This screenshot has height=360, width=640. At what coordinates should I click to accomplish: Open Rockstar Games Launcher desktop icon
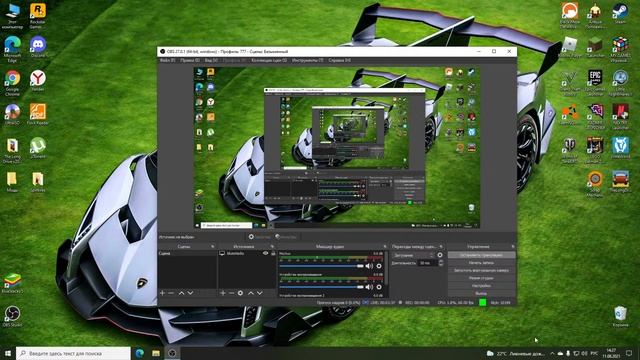38,16
